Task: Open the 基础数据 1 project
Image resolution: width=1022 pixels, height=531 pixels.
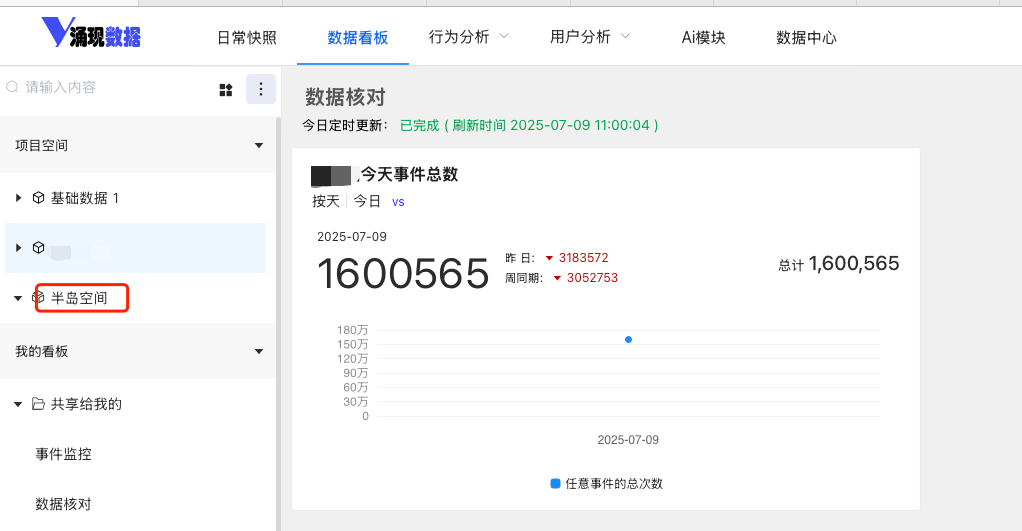Action: (85, 198)
